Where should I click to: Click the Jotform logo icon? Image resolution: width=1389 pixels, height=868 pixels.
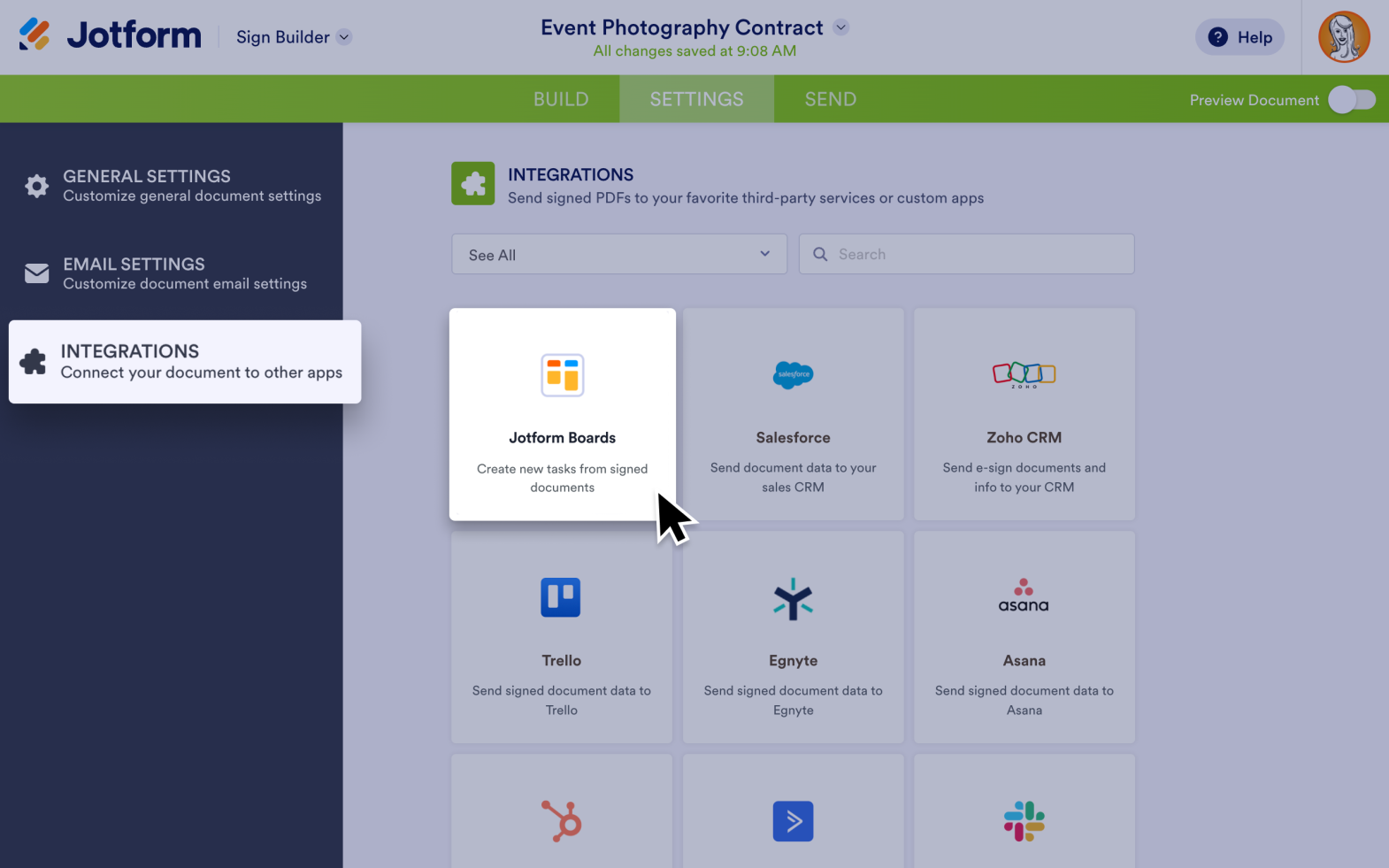pos(35,35)
